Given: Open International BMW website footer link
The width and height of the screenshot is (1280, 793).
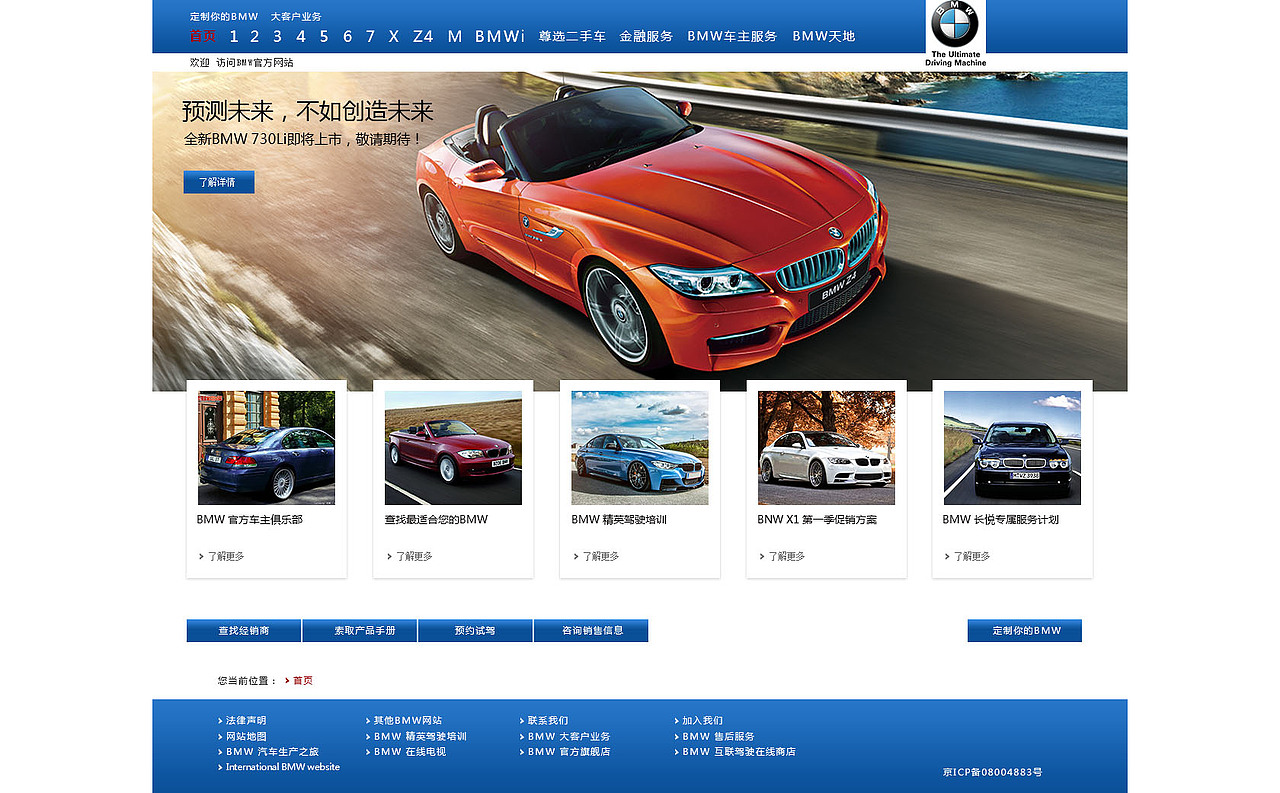Looking at the screenshot, I should pos(283,767).
